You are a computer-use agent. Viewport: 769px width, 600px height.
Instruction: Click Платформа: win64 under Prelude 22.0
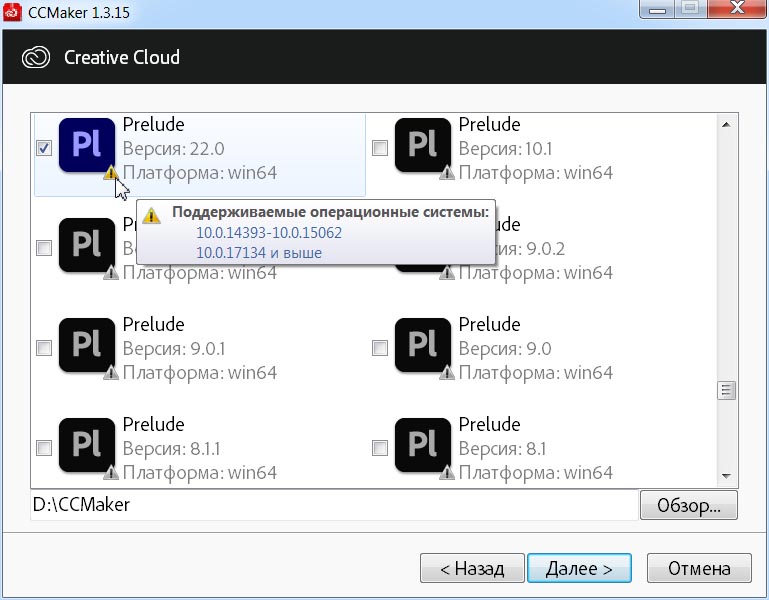point(200,173)
